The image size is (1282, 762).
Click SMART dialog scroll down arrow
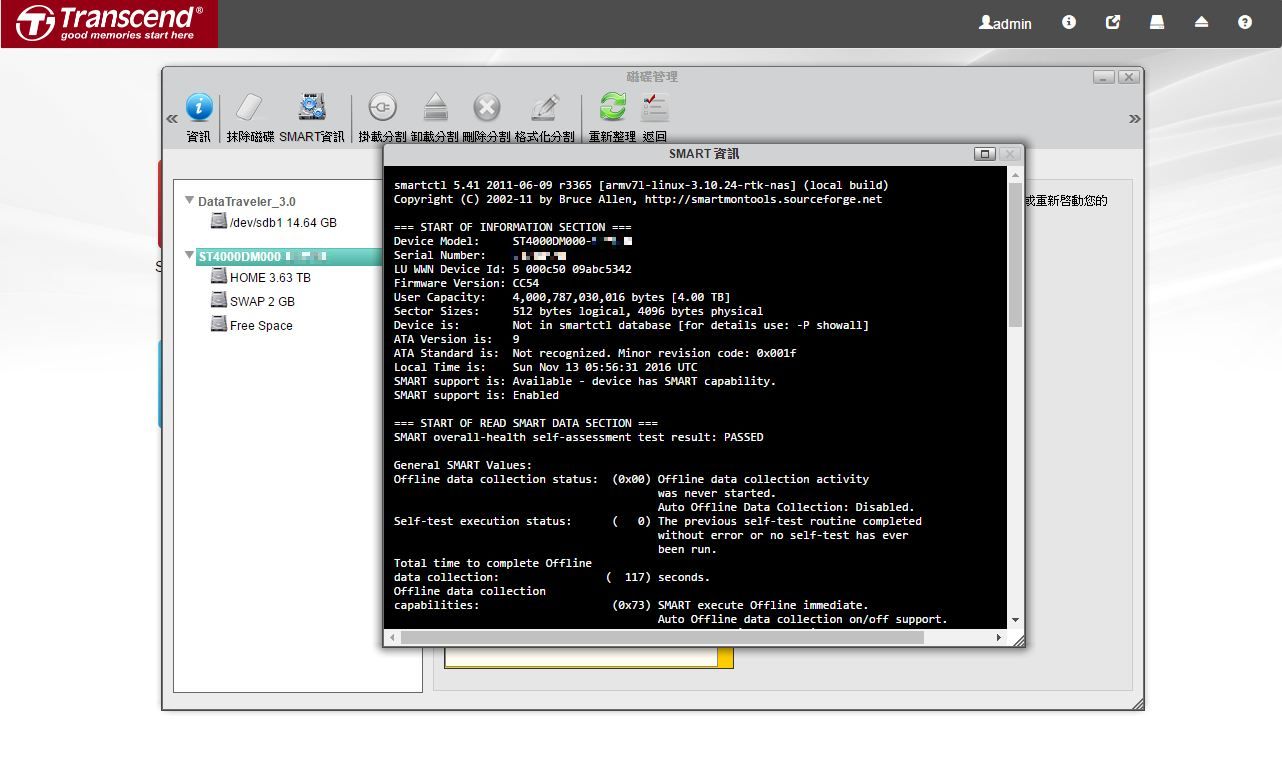[x=1015, y=620]
